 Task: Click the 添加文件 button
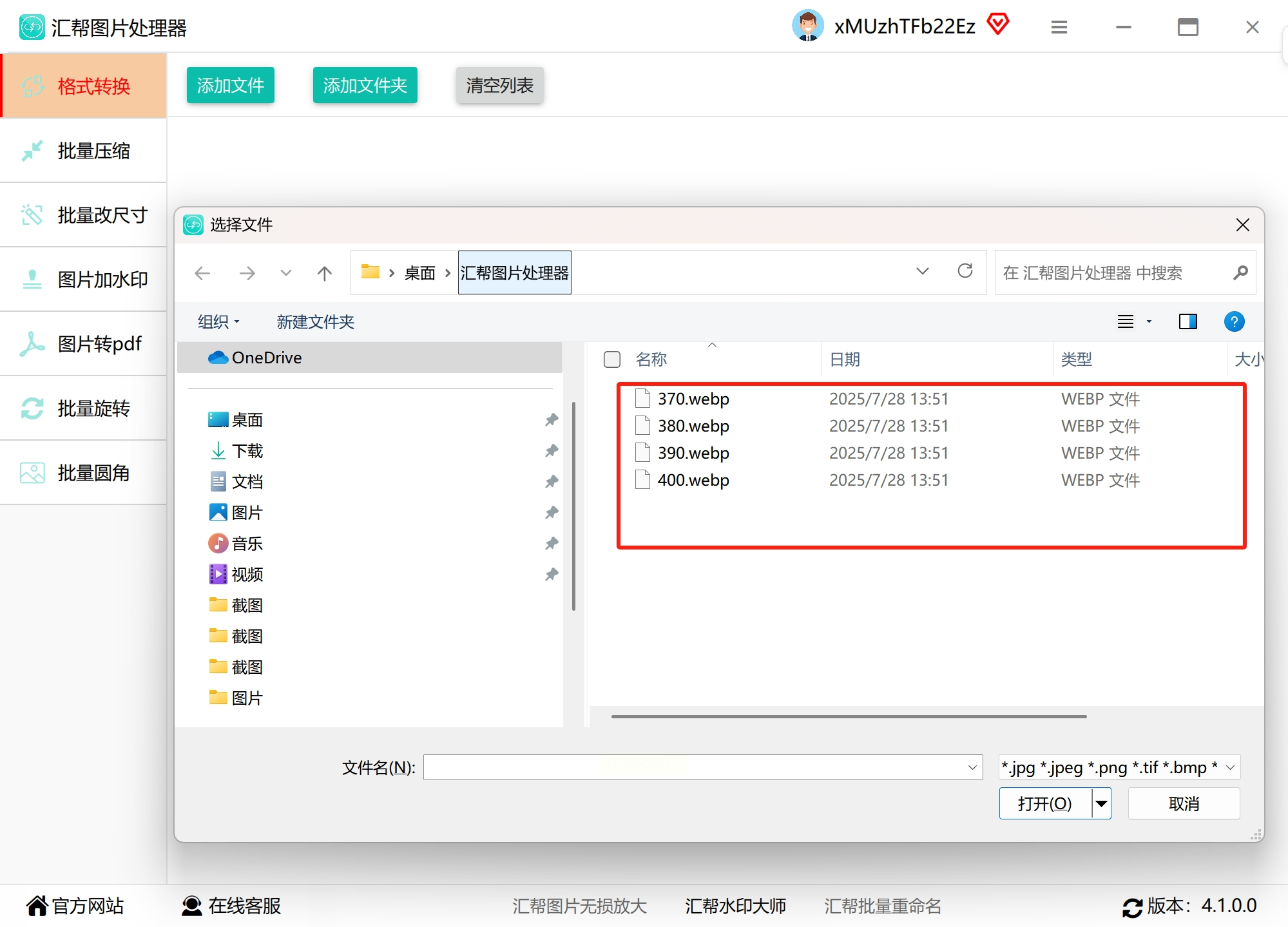[x=231, y=85]
